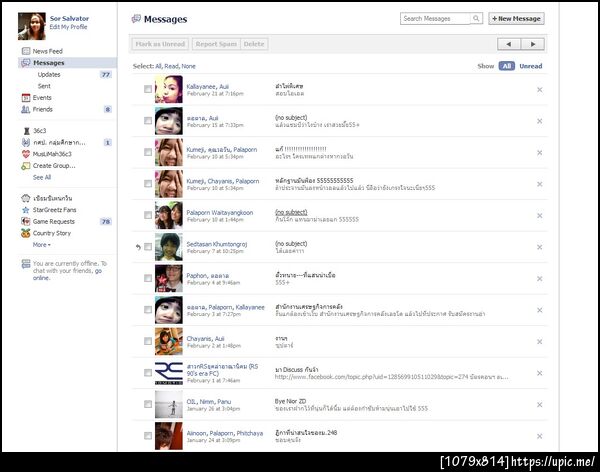
Task: Open the Bye Nior ZD message
Action: click(x=290, y=401)
